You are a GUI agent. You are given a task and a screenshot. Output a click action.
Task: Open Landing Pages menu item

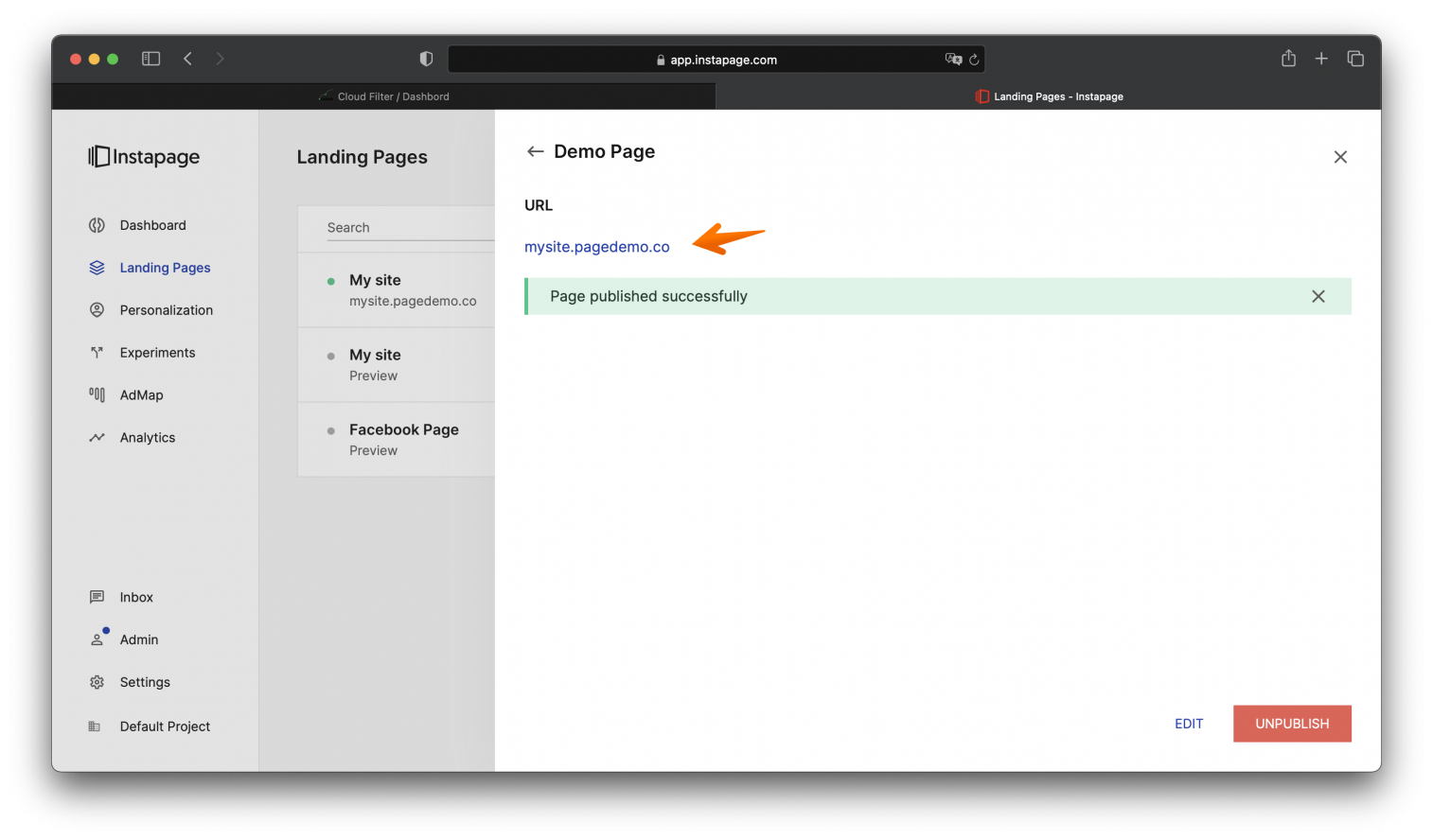(x=165, y=268)
